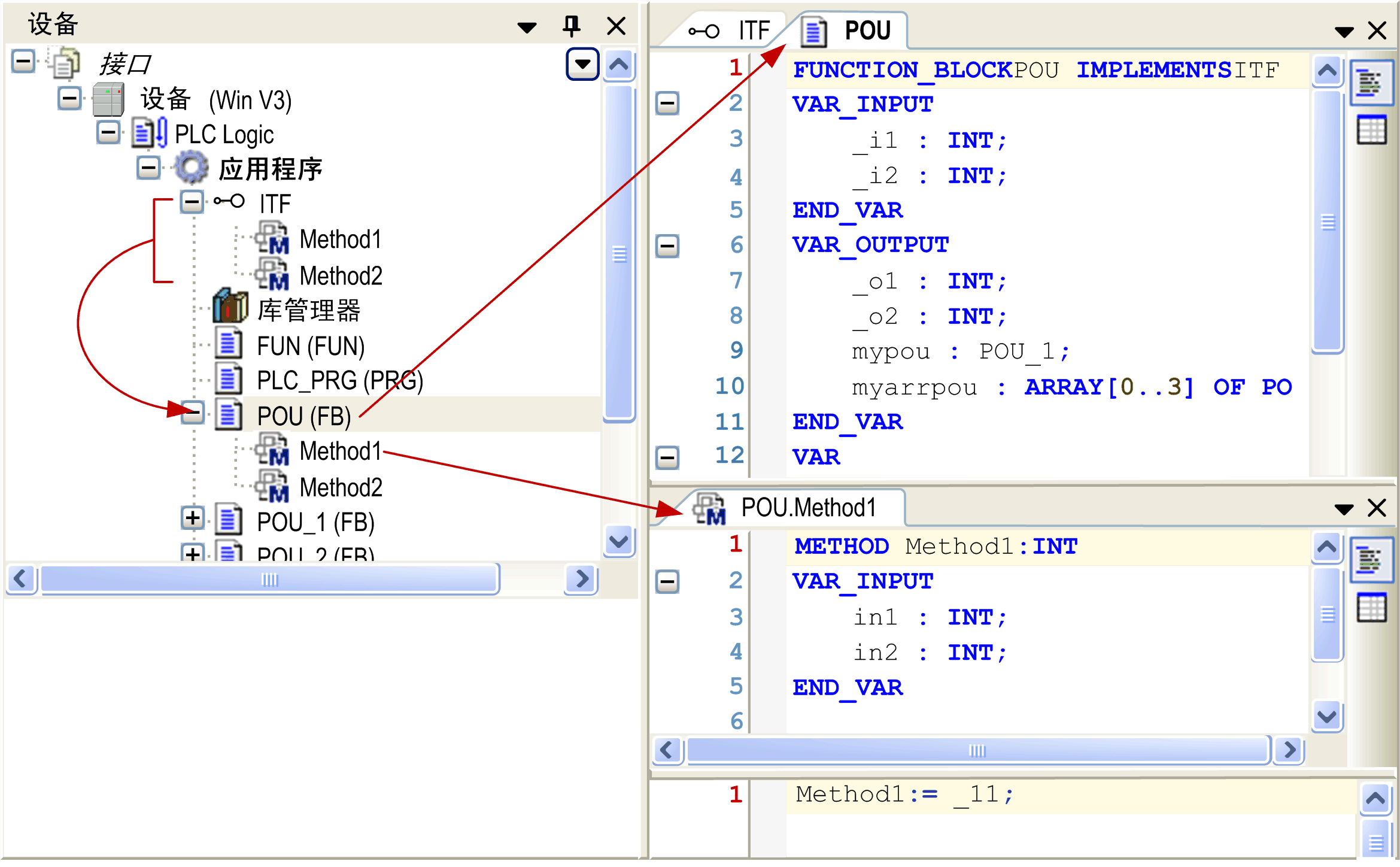Collapse the ITF tree node
The width and height of the screenshot is (1400, 867).
192,202
